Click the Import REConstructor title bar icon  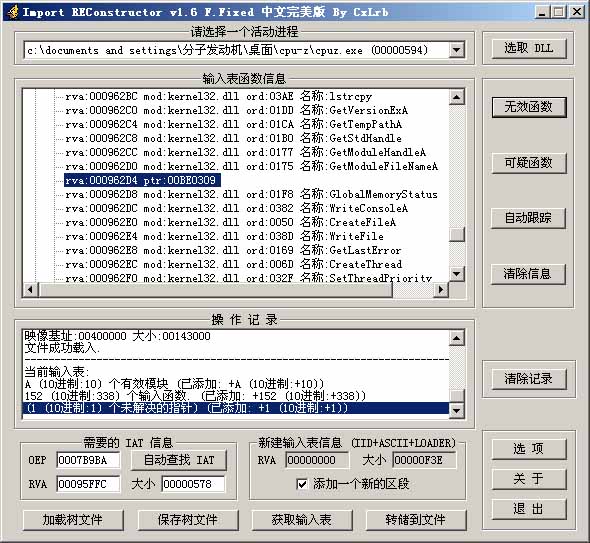13,12
